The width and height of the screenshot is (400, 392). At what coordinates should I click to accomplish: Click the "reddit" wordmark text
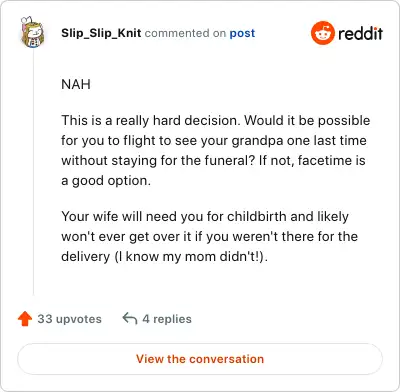click(360, 33)
